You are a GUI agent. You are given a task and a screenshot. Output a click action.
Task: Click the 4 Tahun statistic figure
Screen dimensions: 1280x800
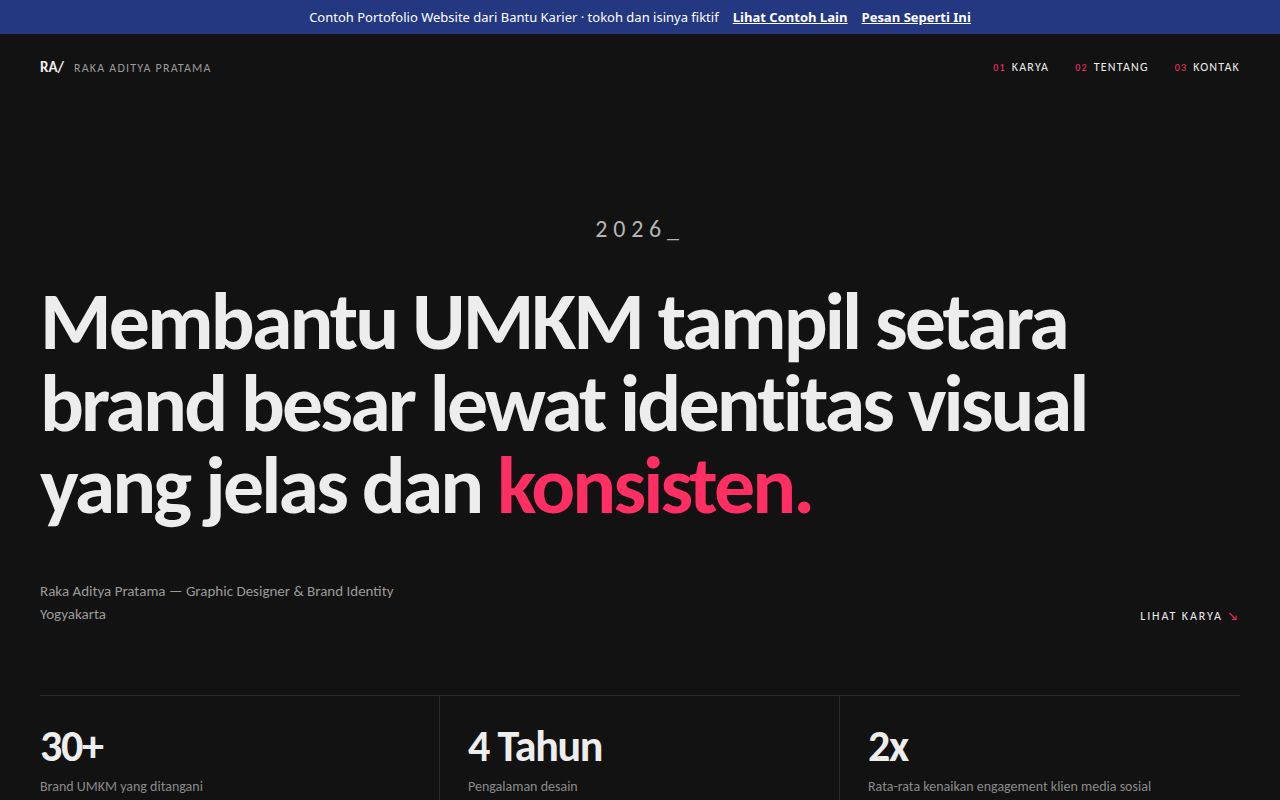click(x=535, y=747)
